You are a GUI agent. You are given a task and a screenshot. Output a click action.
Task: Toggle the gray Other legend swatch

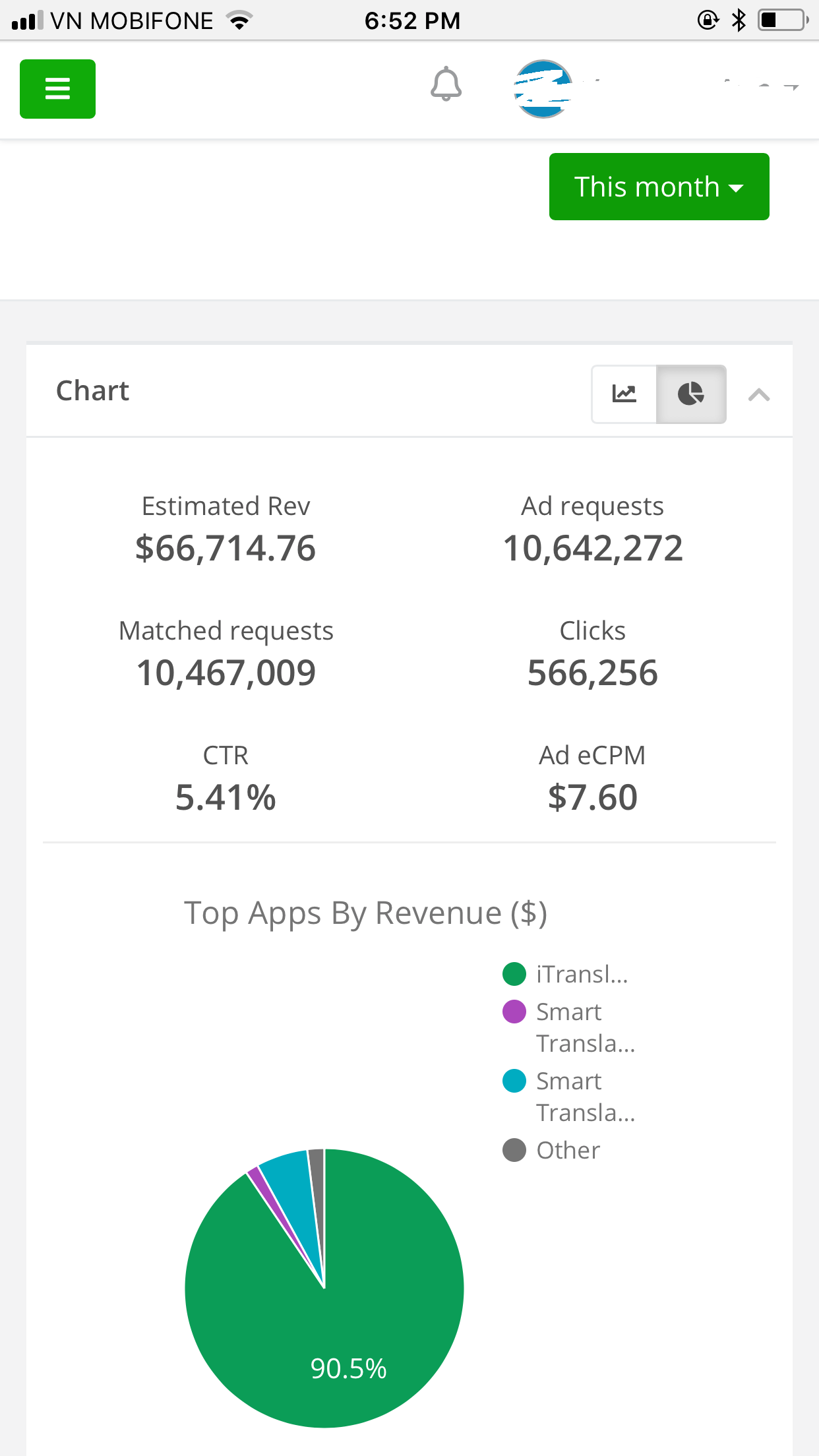point(514,1150)
